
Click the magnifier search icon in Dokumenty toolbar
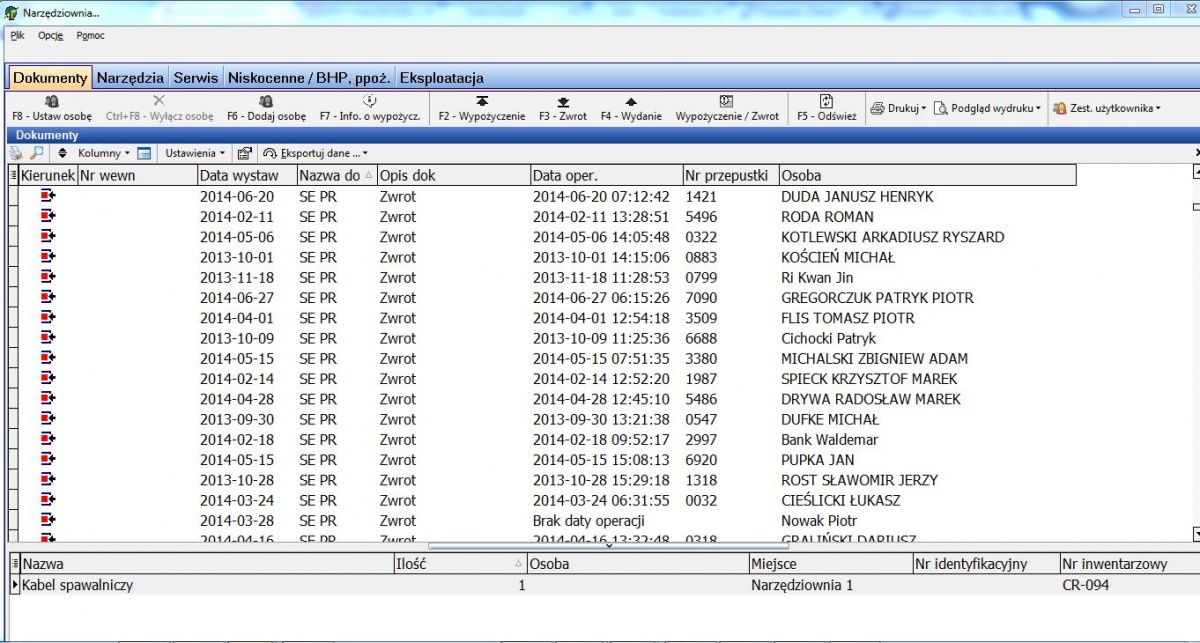click(x=36, y=153)
